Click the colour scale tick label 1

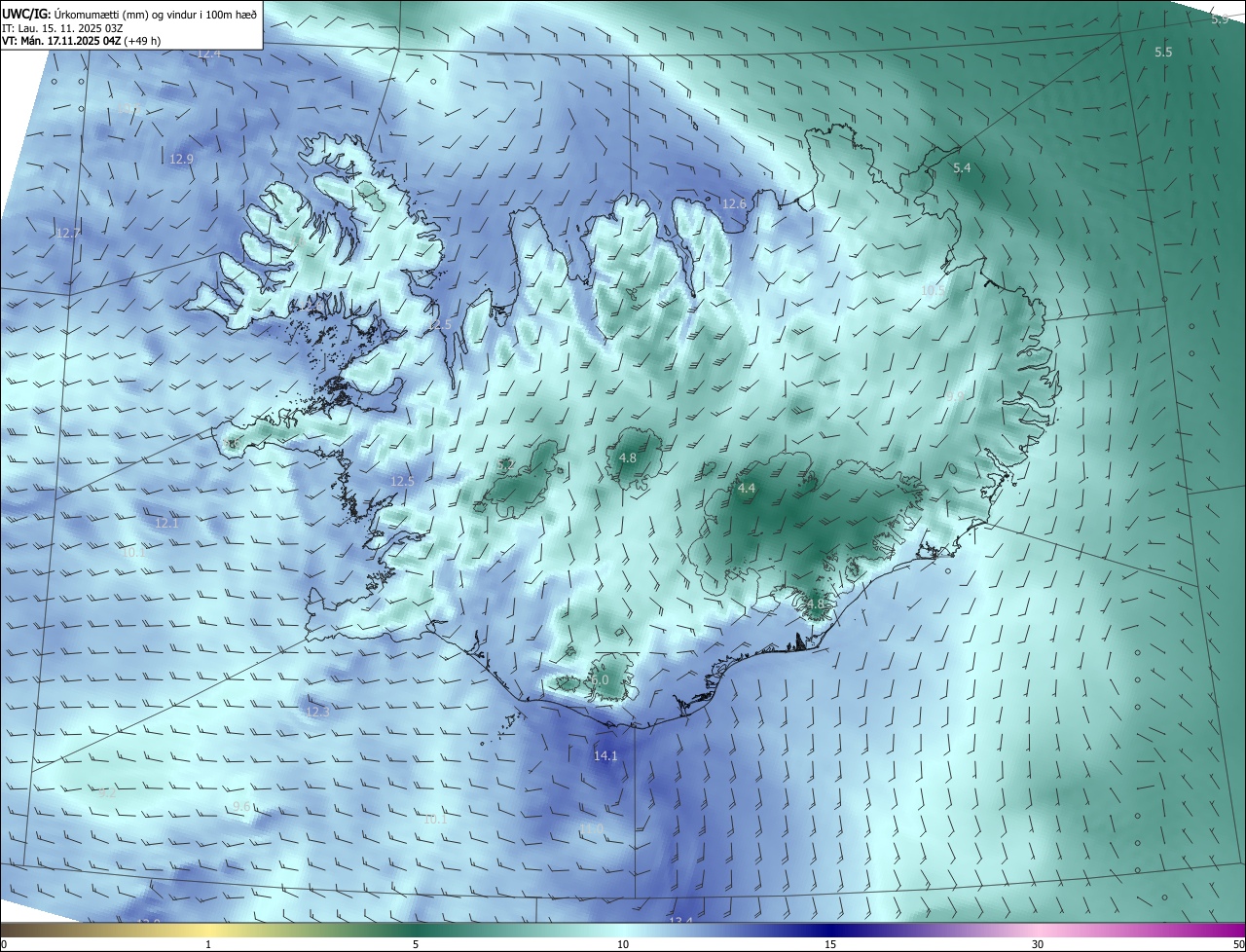[x=208, y=944]
